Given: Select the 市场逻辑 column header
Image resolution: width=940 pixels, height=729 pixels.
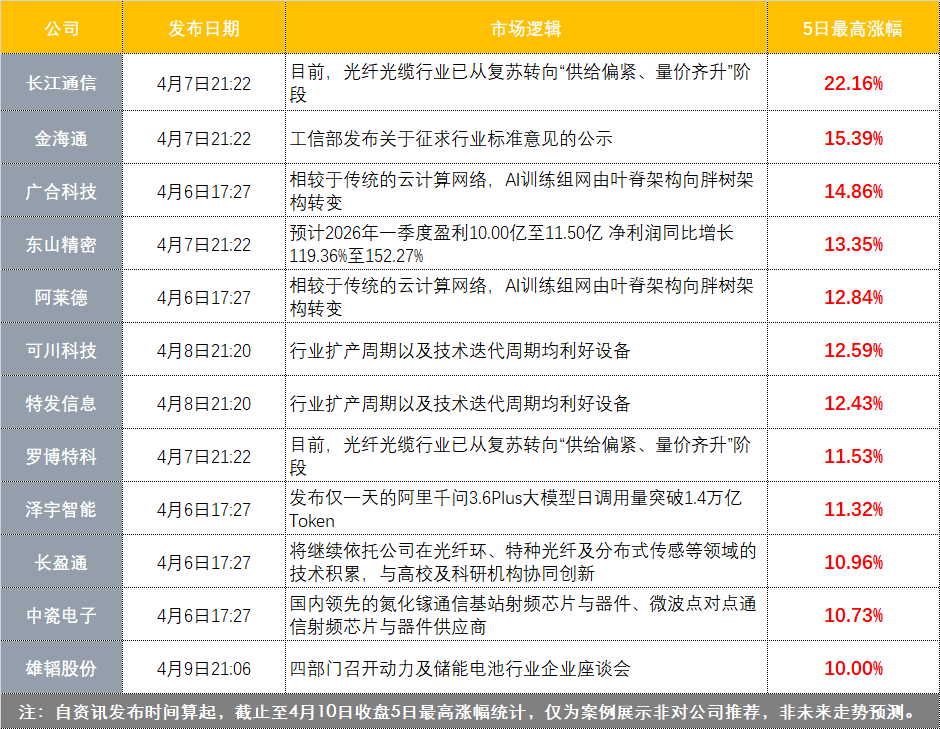Looking at the screenshot, I should click(x=525, y=28).
